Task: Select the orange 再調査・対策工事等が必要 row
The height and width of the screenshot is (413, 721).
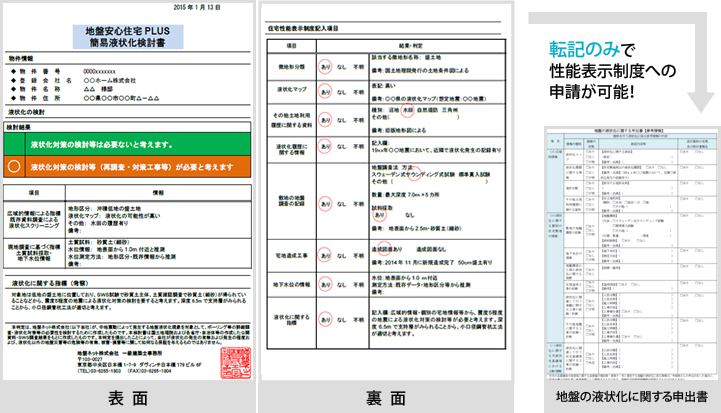Action: point(127,166)
